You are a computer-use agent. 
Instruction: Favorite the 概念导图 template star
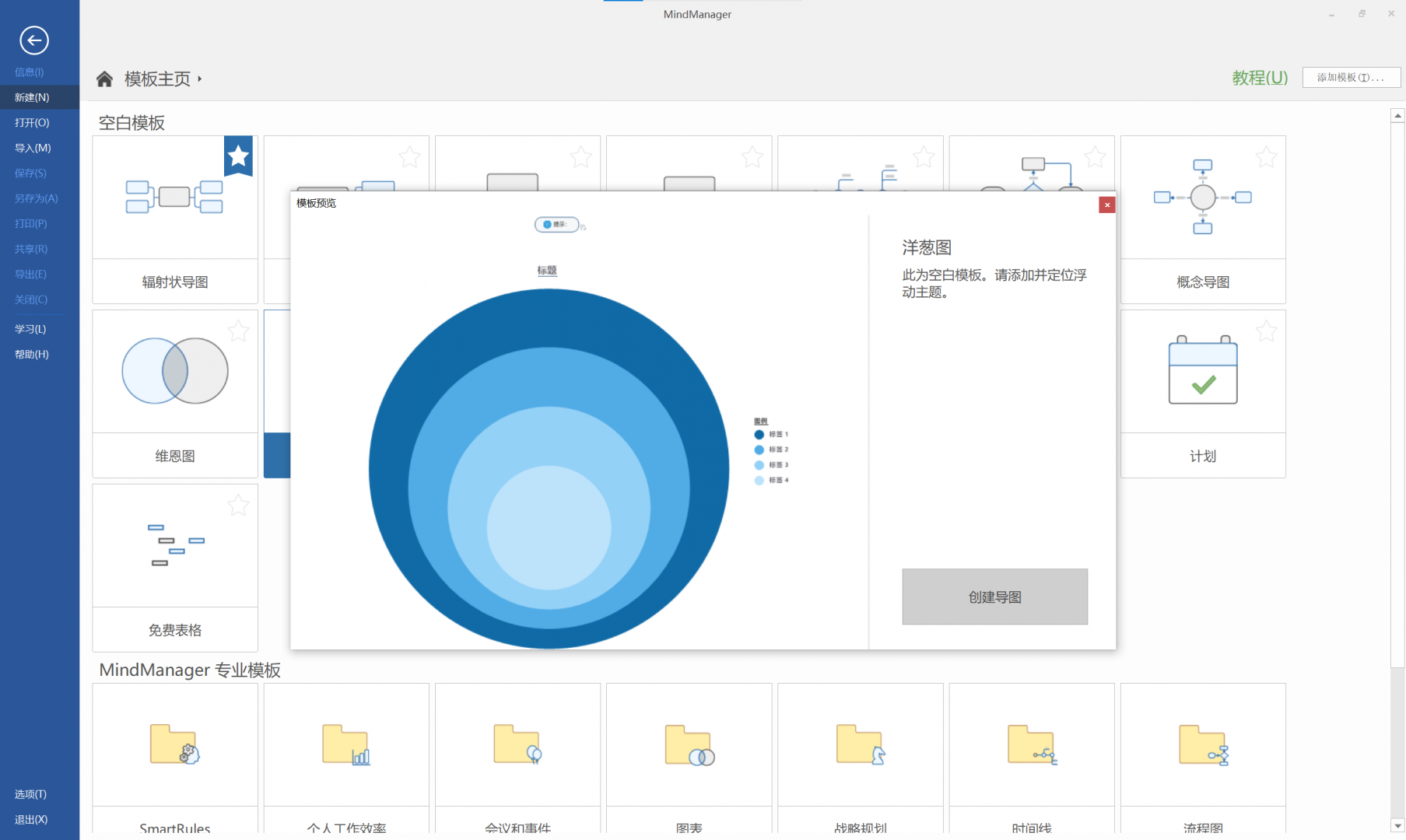[1266, 157]
